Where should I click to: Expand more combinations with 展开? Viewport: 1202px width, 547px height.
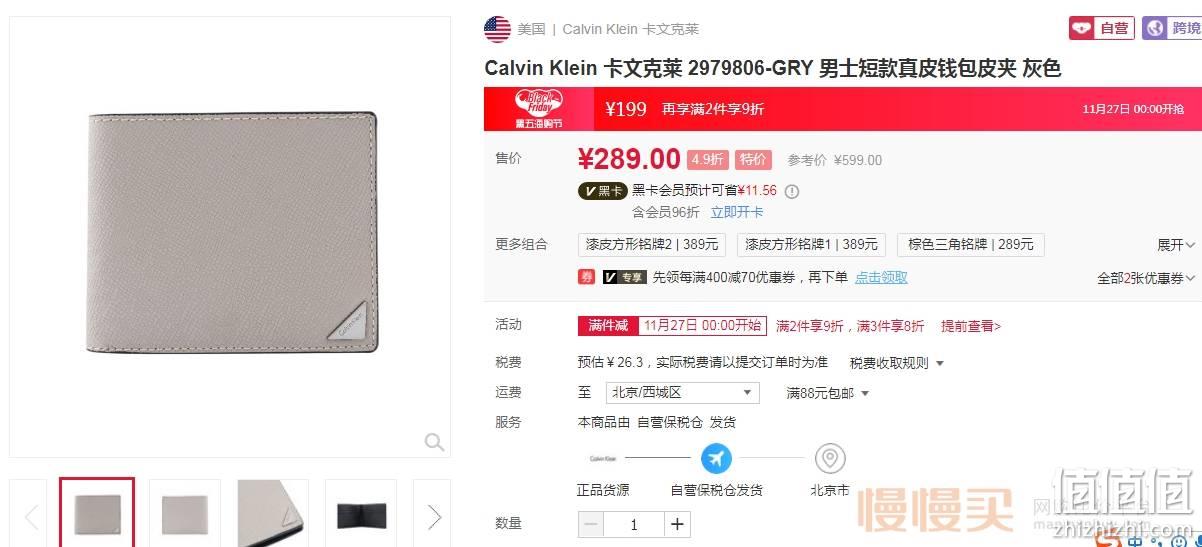[1176, 245]
